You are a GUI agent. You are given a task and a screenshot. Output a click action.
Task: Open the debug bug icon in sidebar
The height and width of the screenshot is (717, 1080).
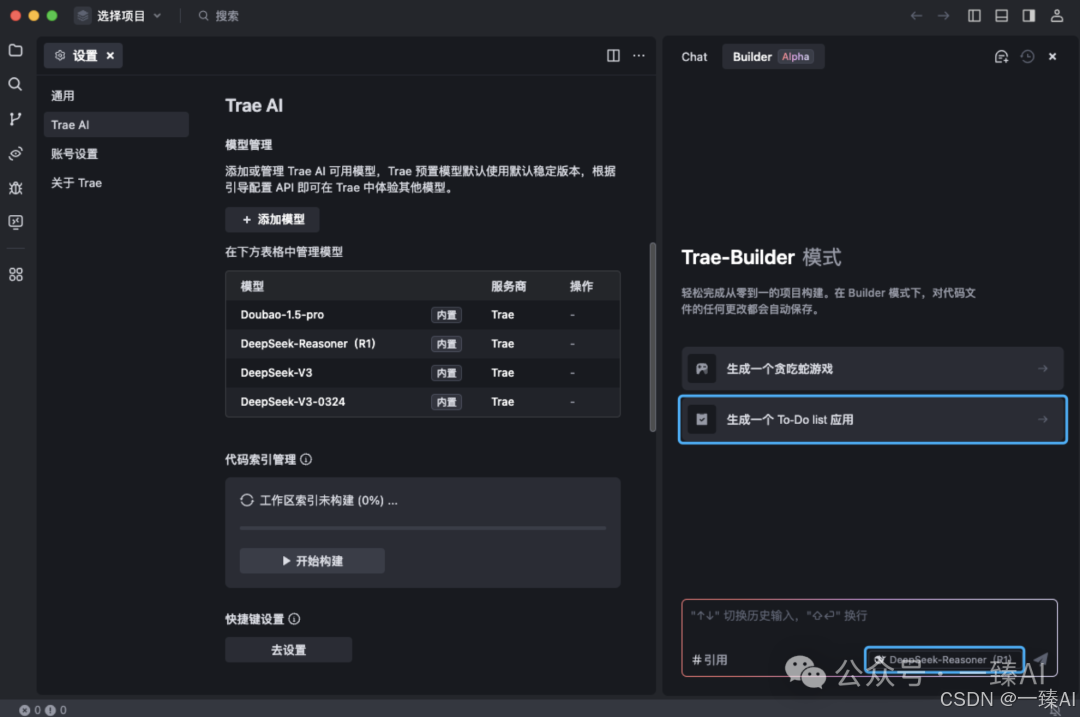point(15,187)
